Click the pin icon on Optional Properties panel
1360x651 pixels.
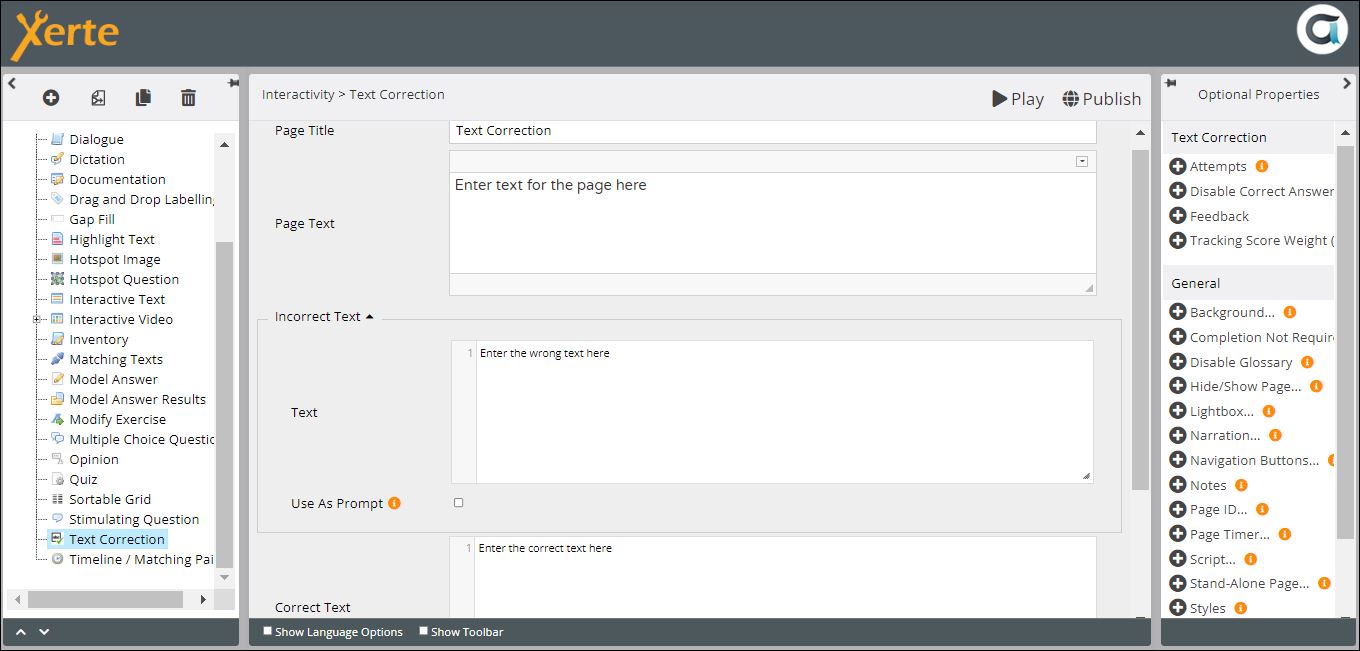coord(1171,84)
